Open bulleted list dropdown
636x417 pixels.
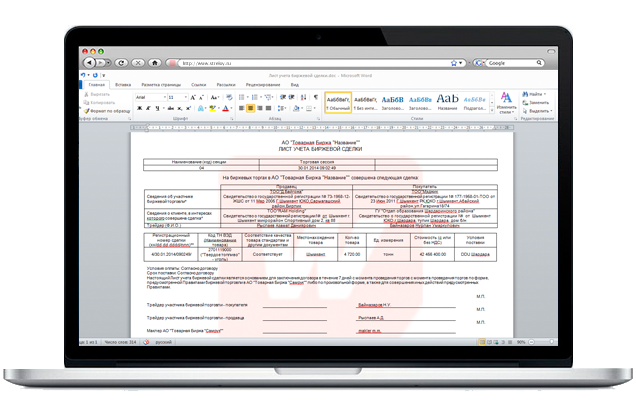click(247, 97)
